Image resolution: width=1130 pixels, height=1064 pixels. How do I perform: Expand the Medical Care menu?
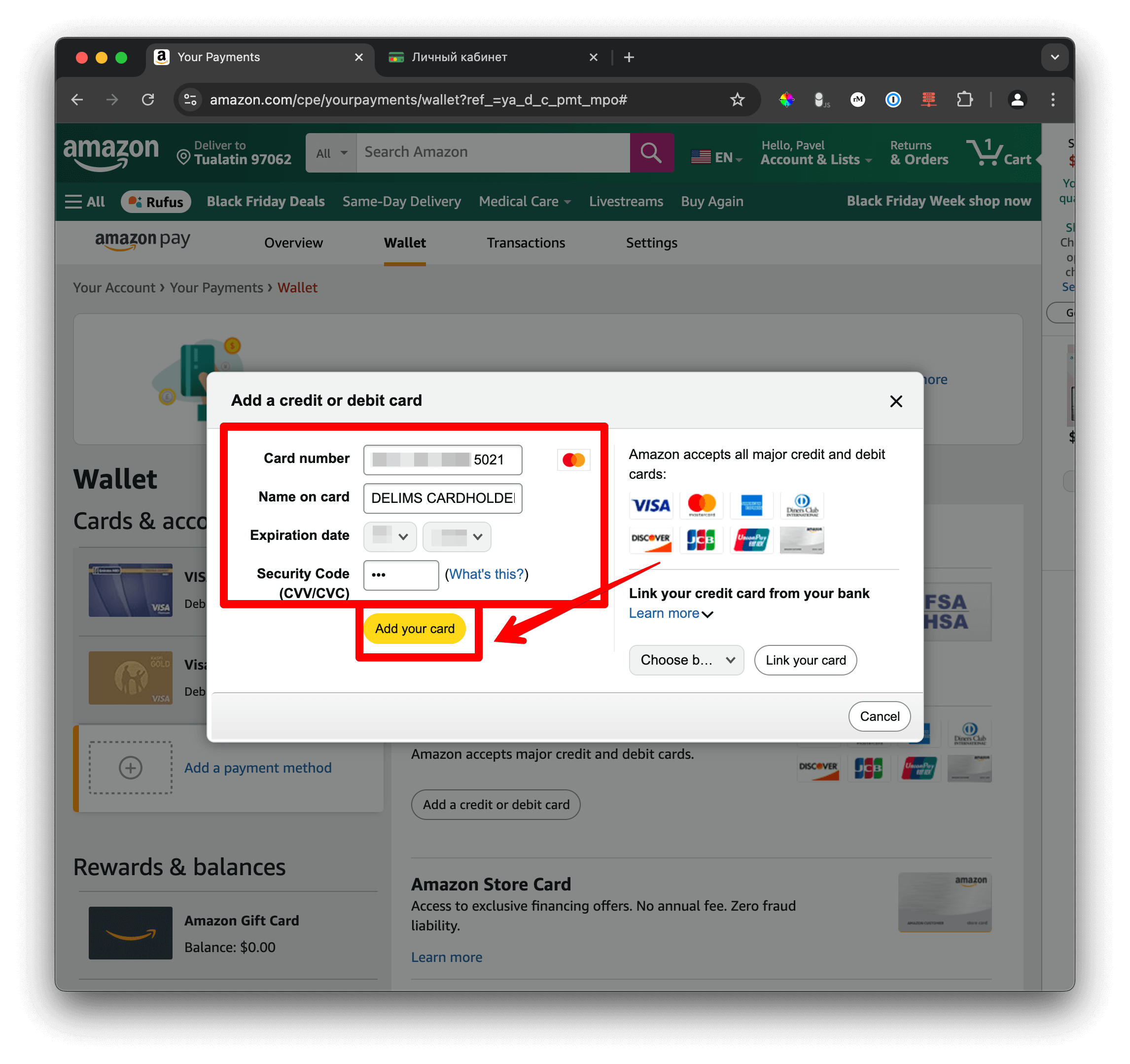click(x=525, y=202)
